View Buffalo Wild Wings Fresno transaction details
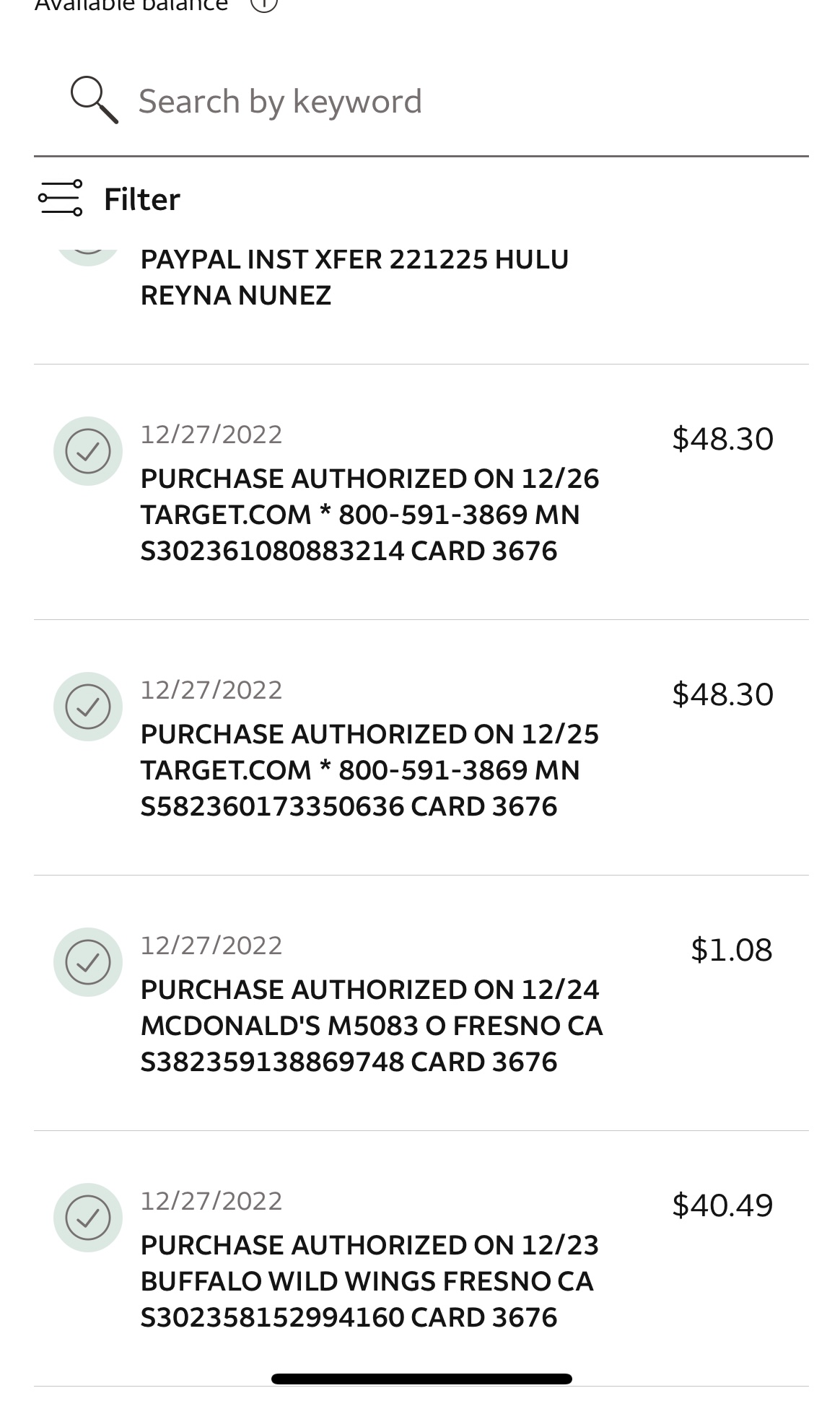Image resolution: width=840 pixels, height=1401 pixels. coord(367,1281)
